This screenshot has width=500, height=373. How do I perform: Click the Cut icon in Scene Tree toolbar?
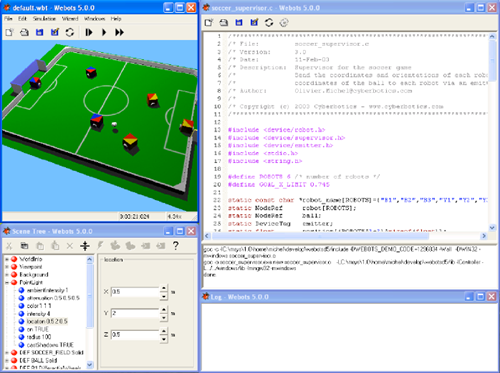[9, 246]
